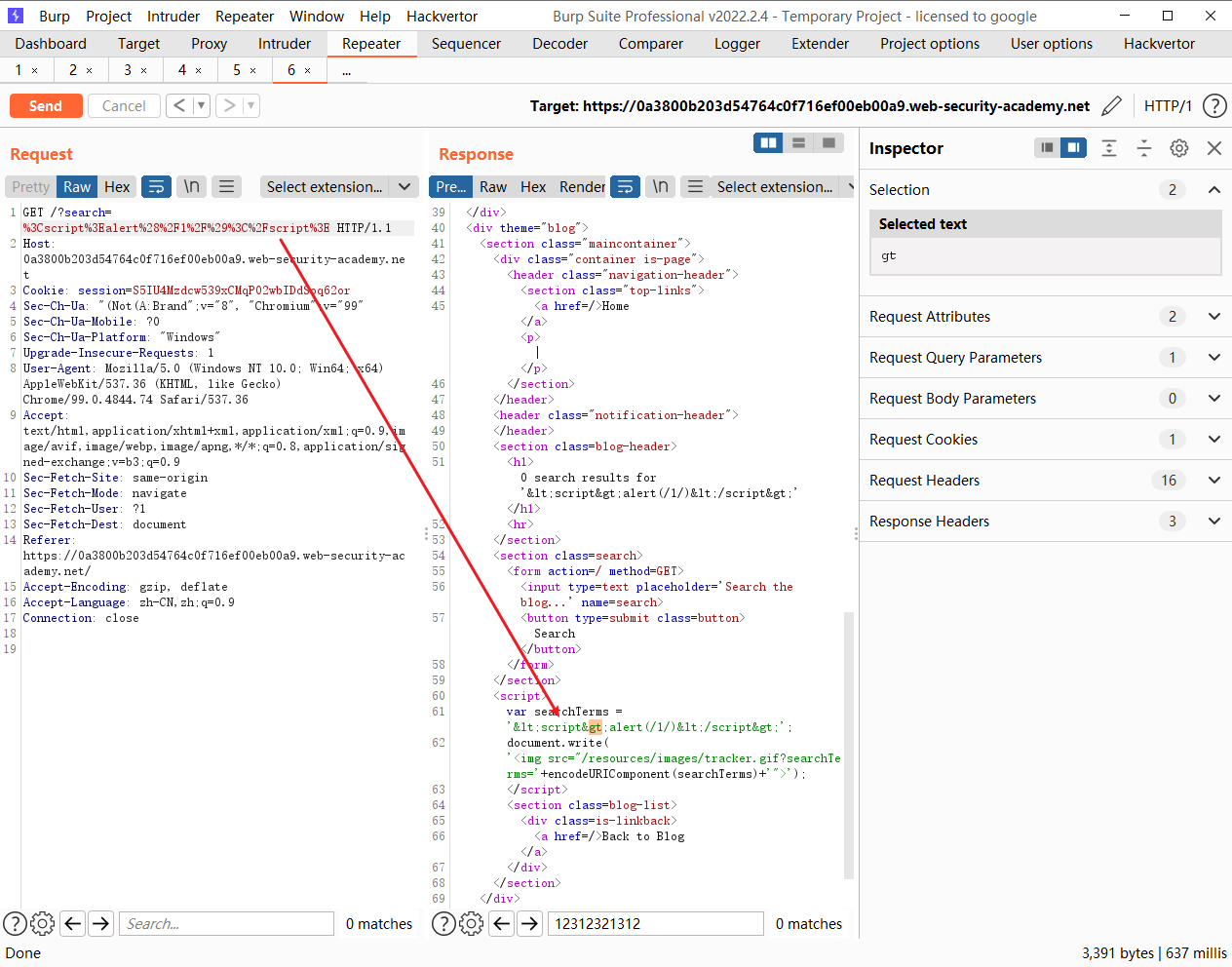The width and height of the screenshot is (1232, 967).
Task: Click the word-wrap toggle icon above the Response
Action: click(625, 186)
